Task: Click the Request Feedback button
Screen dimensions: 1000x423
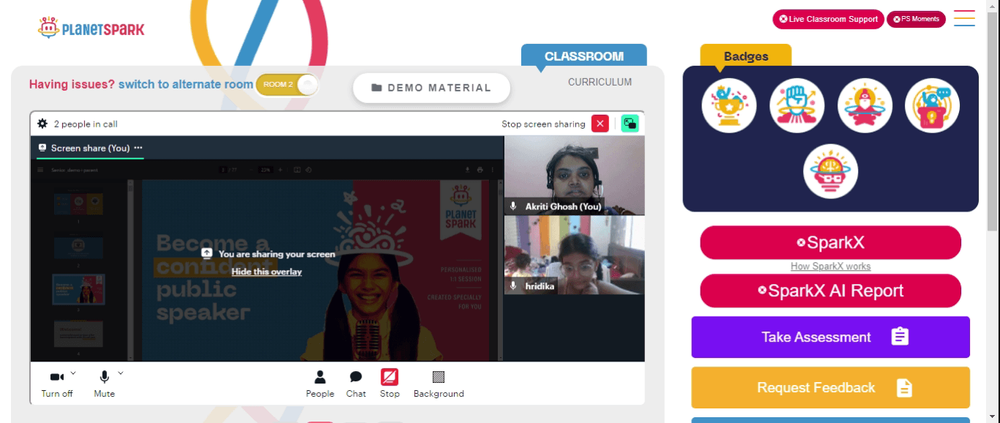Action: coord(830,387)
